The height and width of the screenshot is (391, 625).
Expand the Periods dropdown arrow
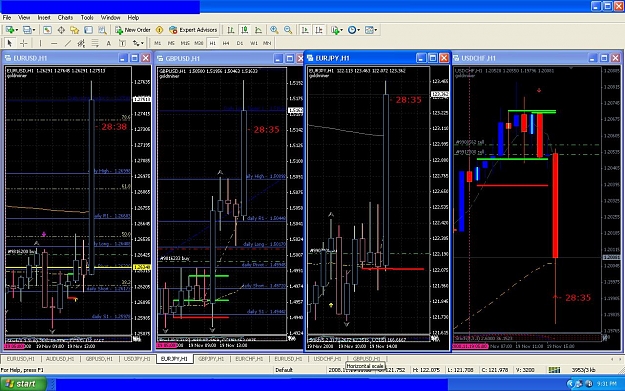[x=359, y=30]
